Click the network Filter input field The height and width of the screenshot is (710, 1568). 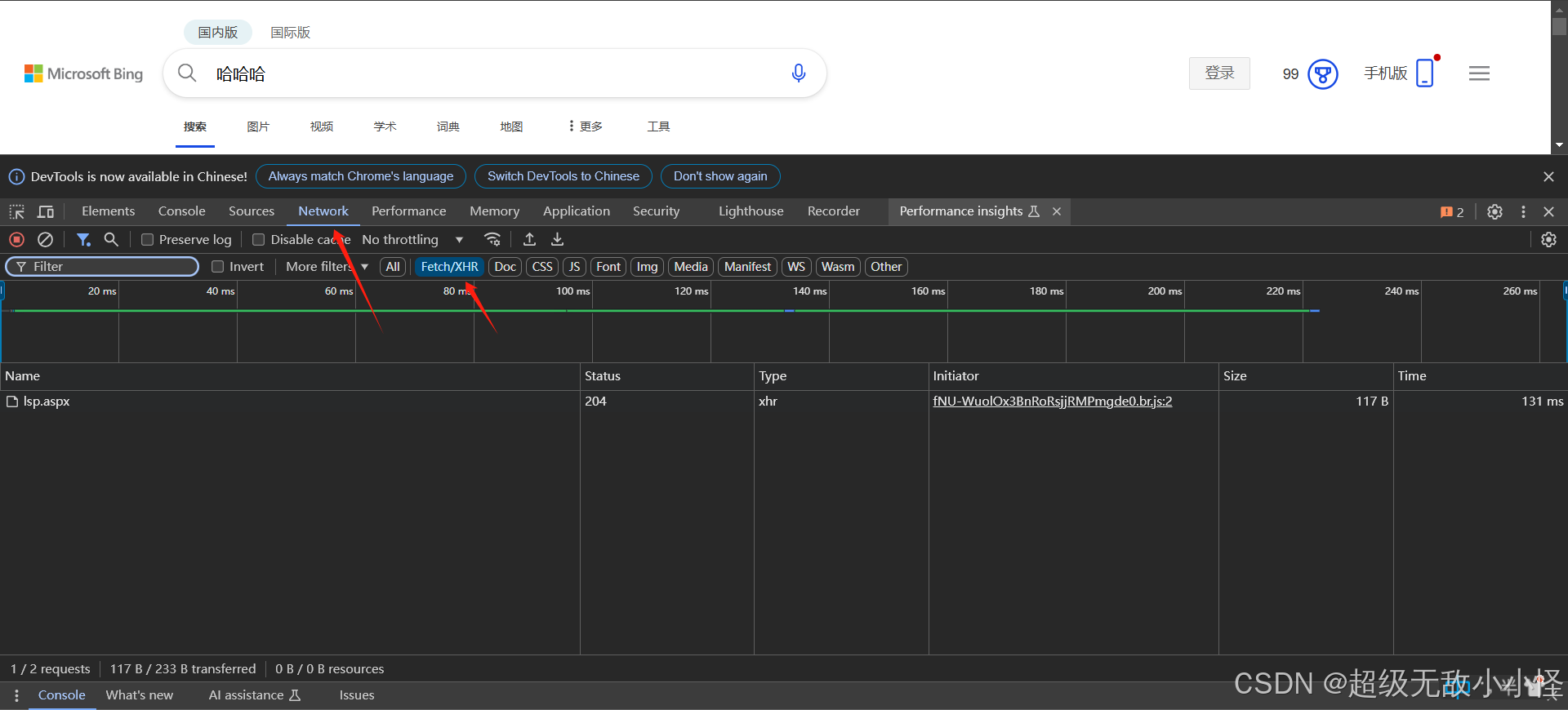pyautogui.click(x=102, y=267)
